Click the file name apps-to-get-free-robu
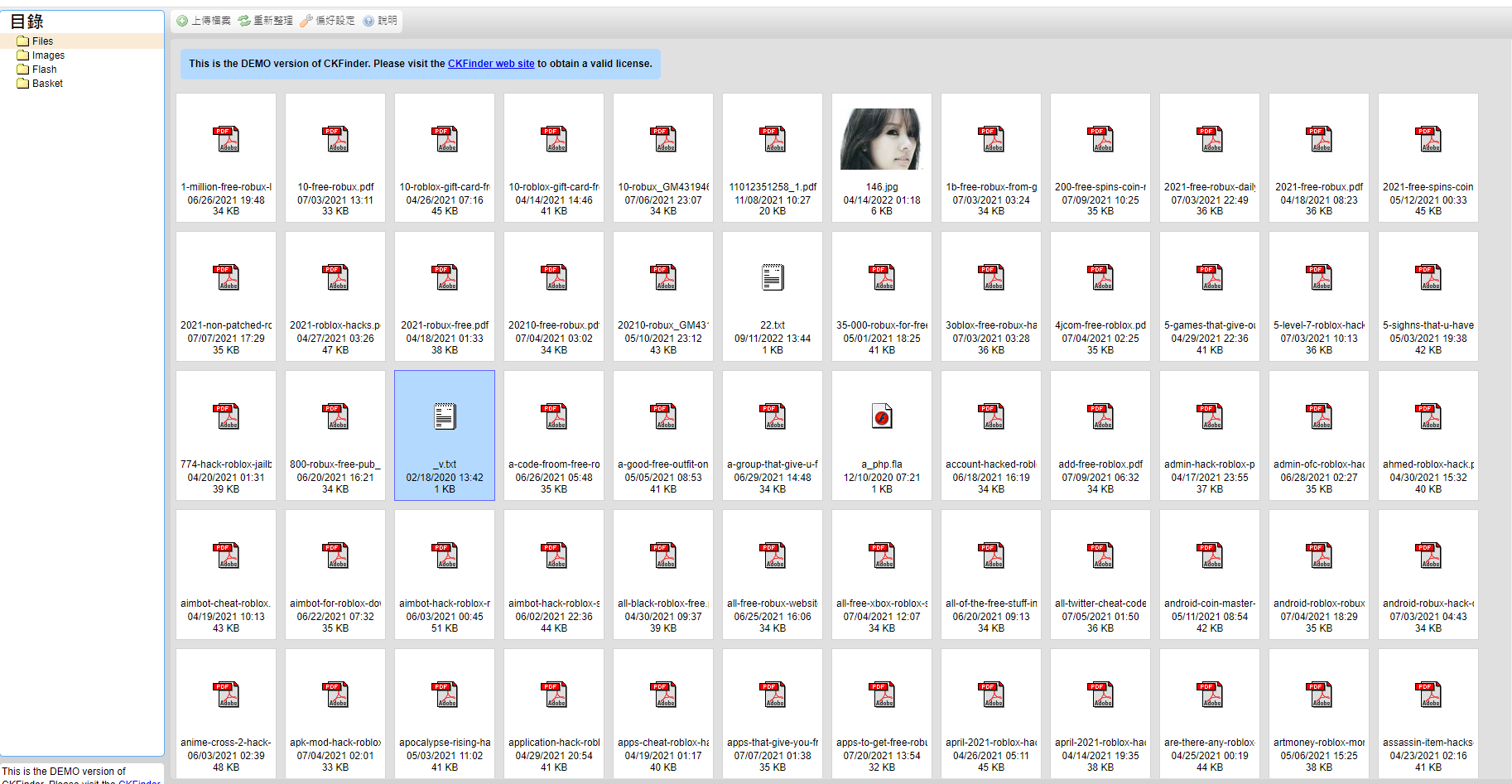This screenshot has height=784, width=1512. pos(882,743)
